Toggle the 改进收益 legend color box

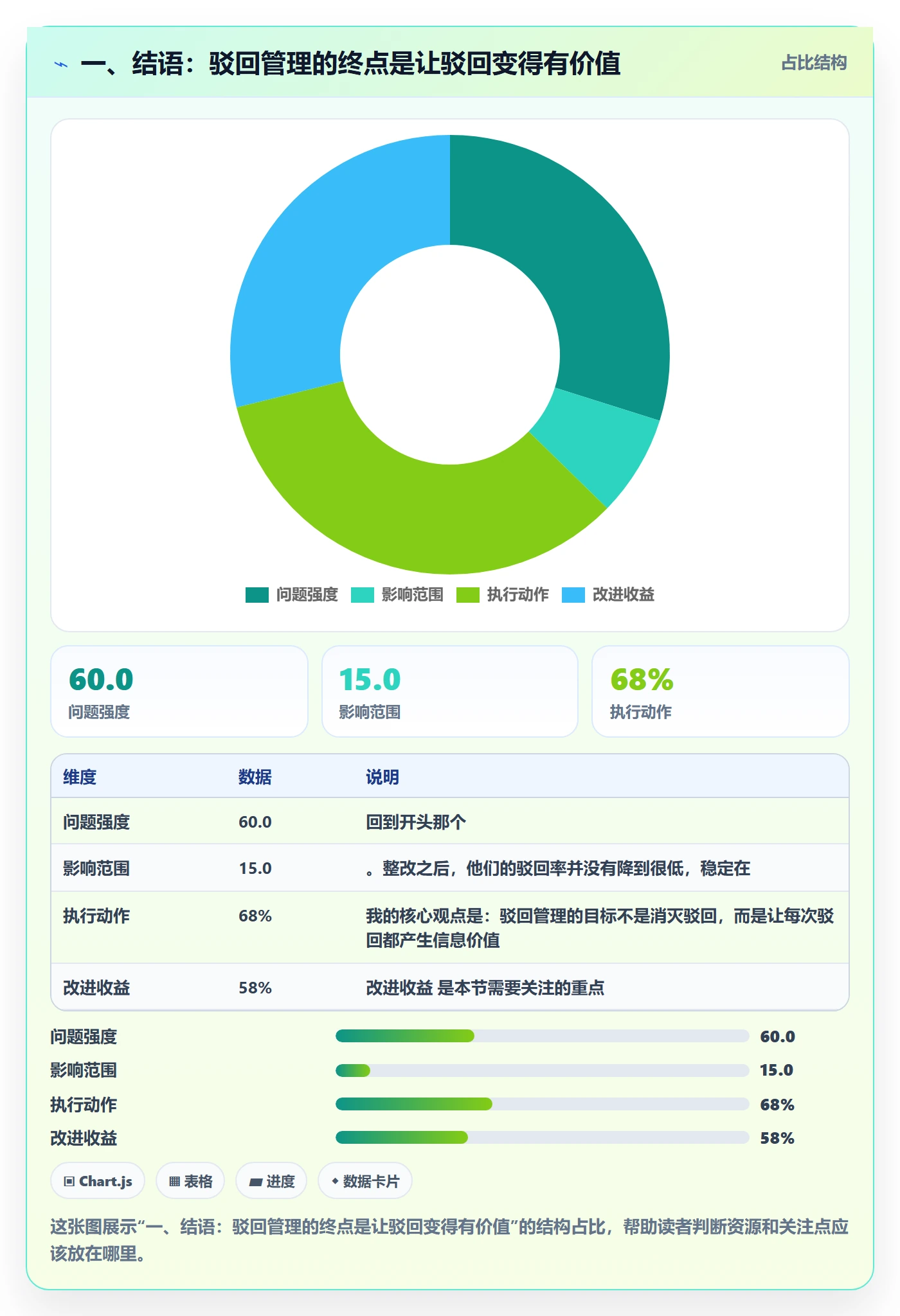(573, 595)
